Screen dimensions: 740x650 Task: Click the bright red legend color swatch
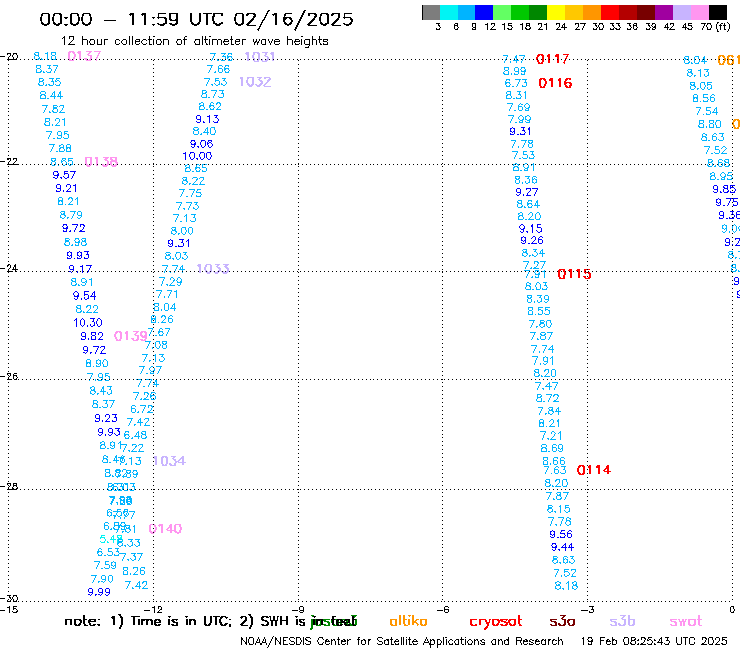(x=610, y=12)
